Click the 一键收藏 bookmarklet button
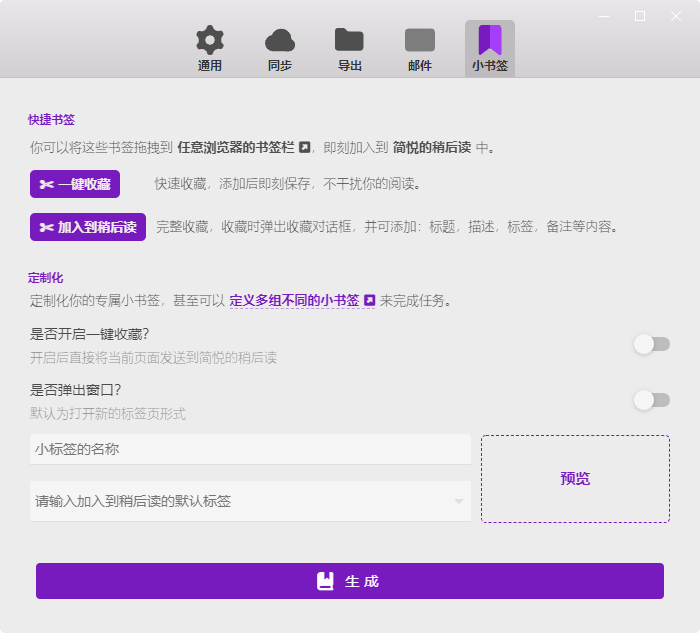Image resolution: width=700 pixels, height=633 pixels. click(75, 184)
